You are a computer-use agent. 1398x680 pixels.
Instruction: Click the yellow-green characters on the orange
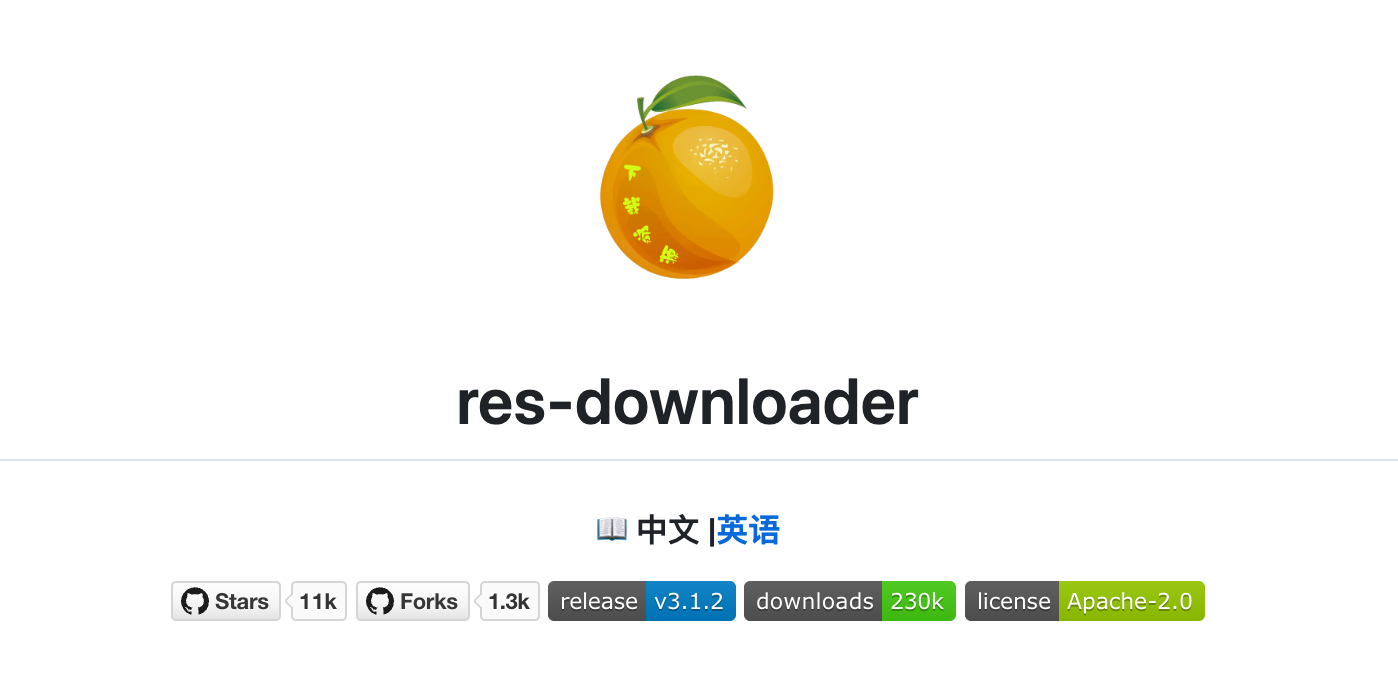click(x=648, y=217)
